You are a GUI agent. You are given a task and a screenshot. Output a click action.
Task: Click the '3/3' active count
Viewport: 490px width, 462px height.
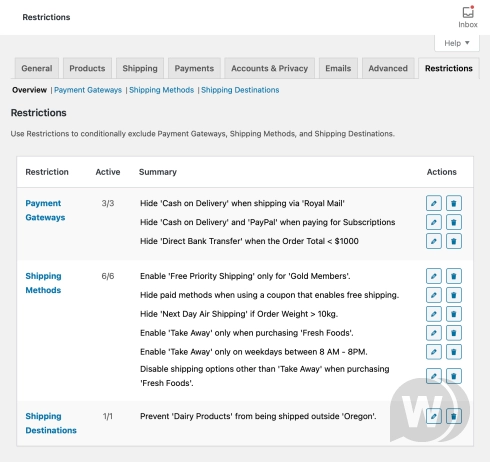click(x=108, y=203)
